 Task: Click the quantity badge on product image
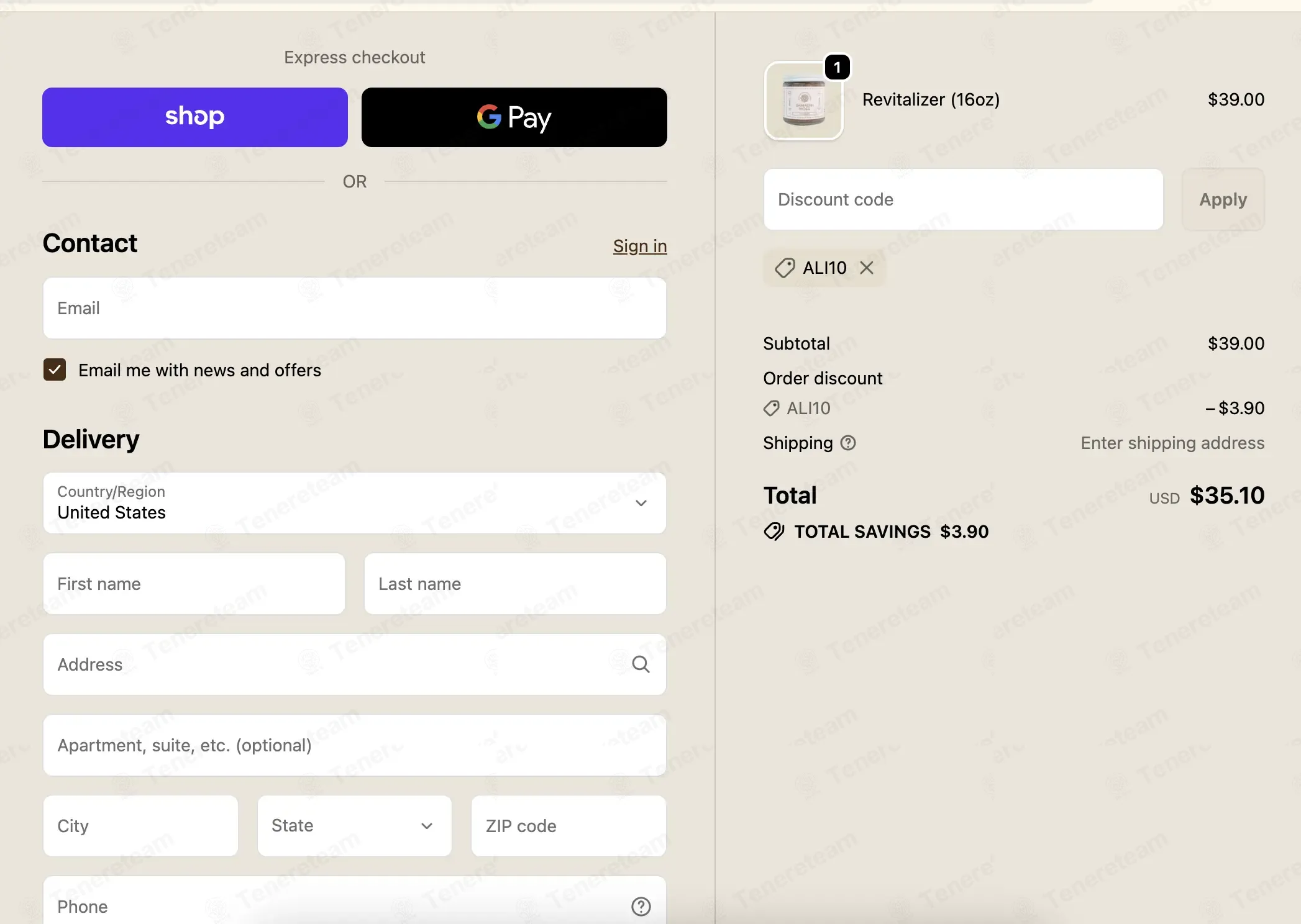pos(837,67)
